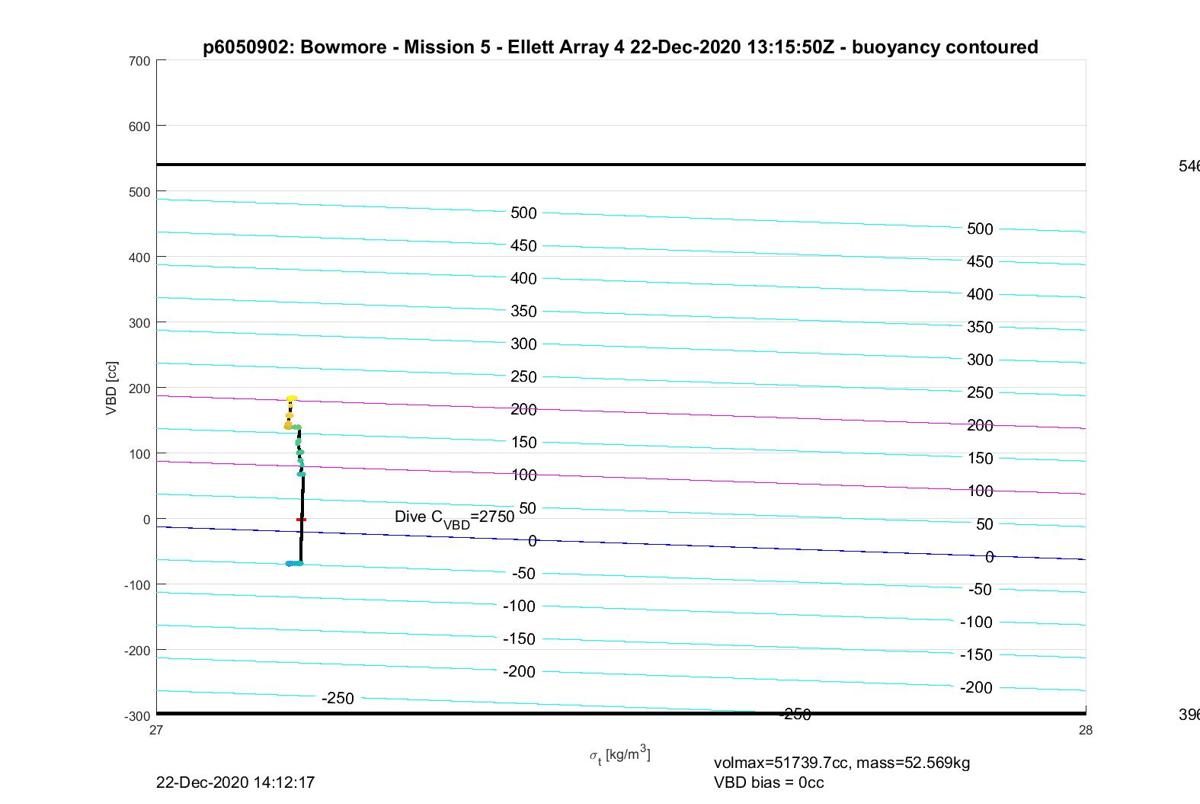
Task: Click the y-axis tick label '600'
Action: 139,126
